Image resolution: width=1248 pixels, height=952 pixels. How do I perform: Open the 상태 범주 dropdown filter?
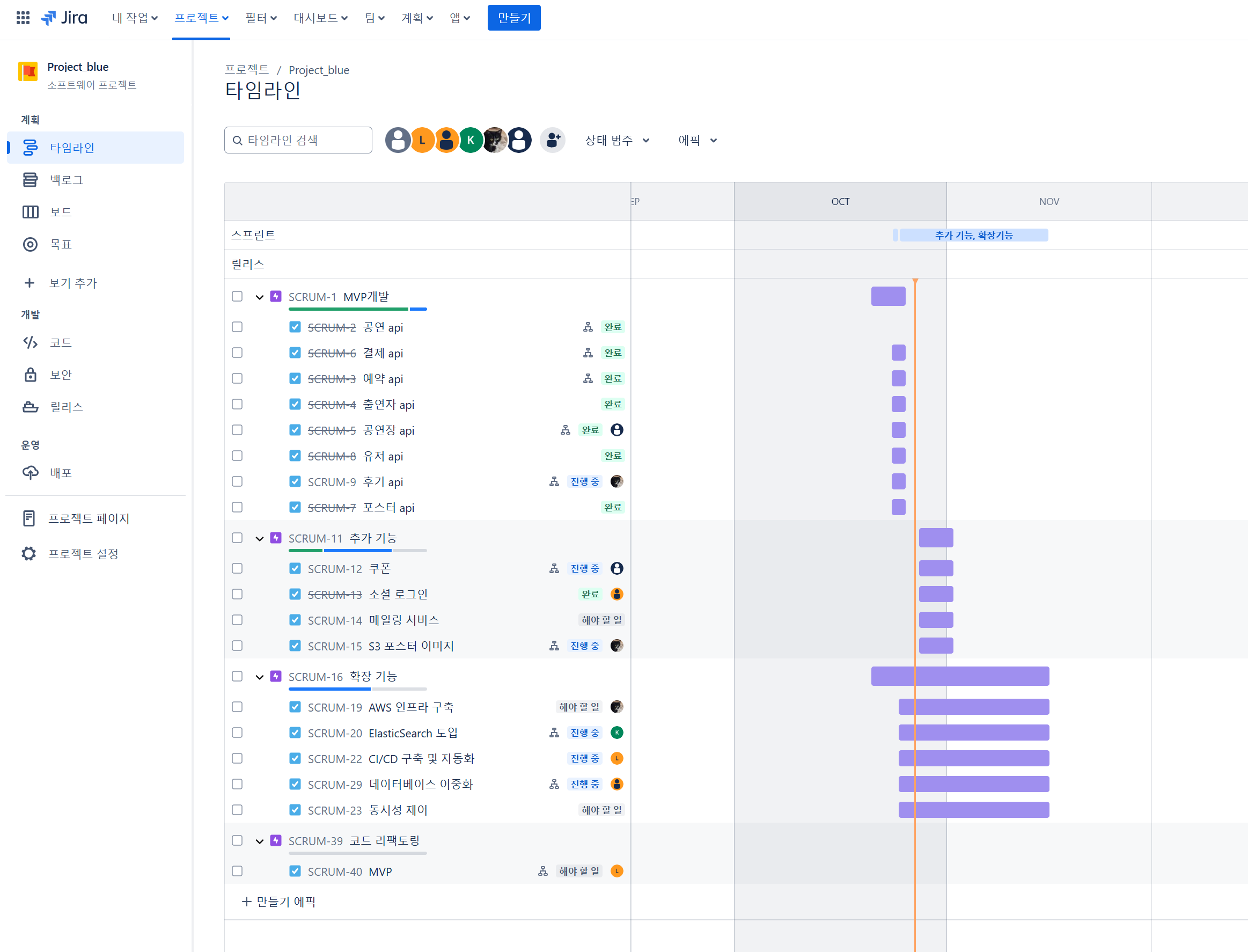tap(617, 140)
